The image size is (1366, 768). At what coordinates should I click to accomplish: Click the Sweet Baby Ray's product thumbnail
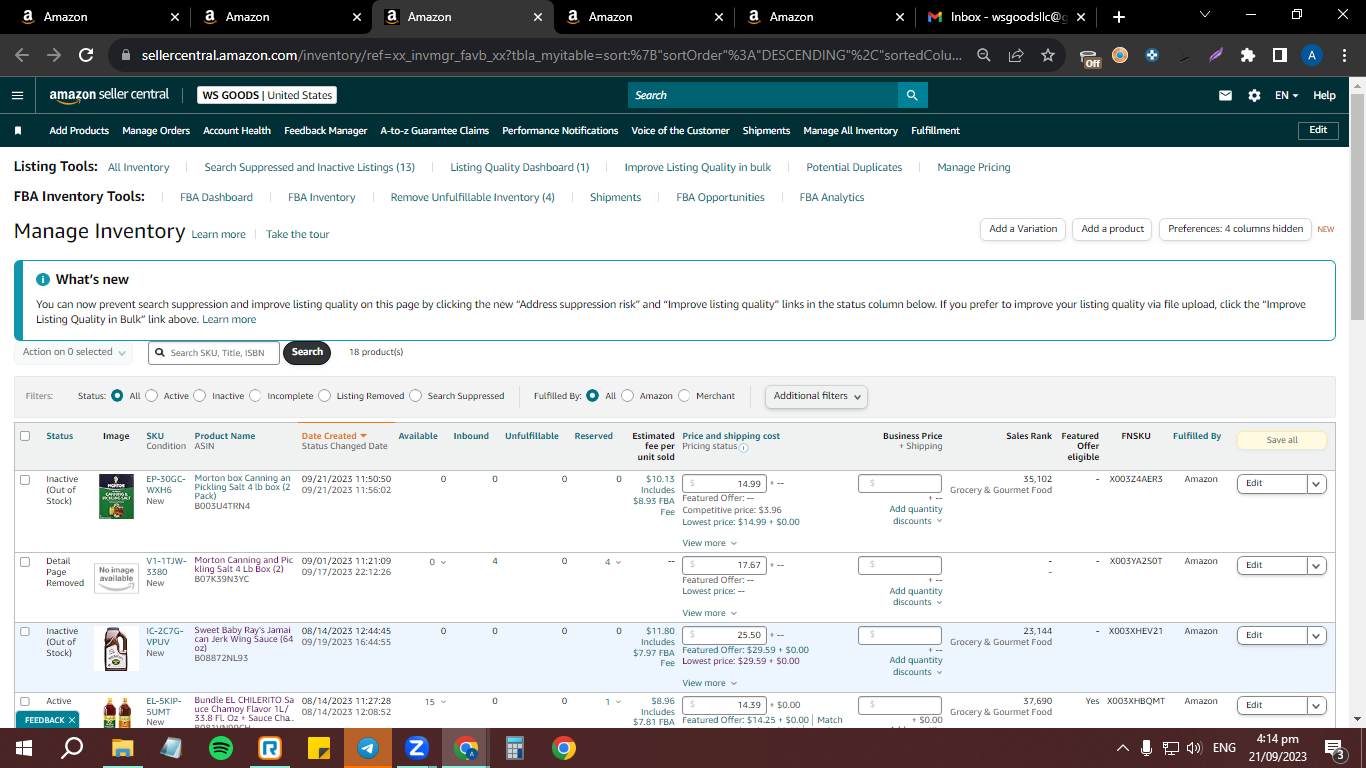(x=115, y=648)
